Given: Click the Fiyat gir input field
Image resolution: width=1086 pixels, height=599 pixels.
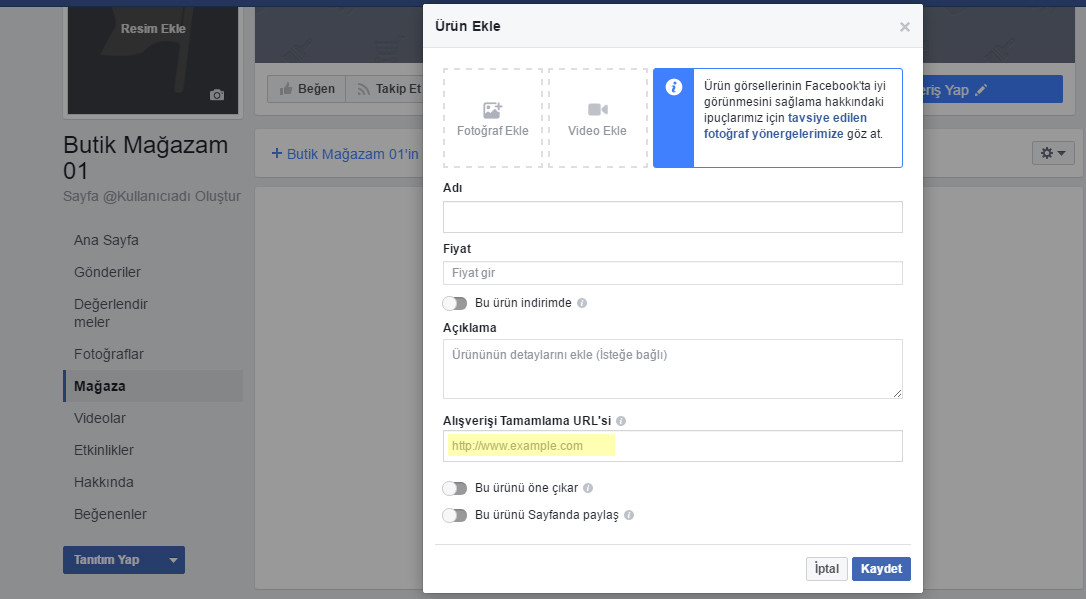Looking at the screenshot, I should tap(673, 273).
